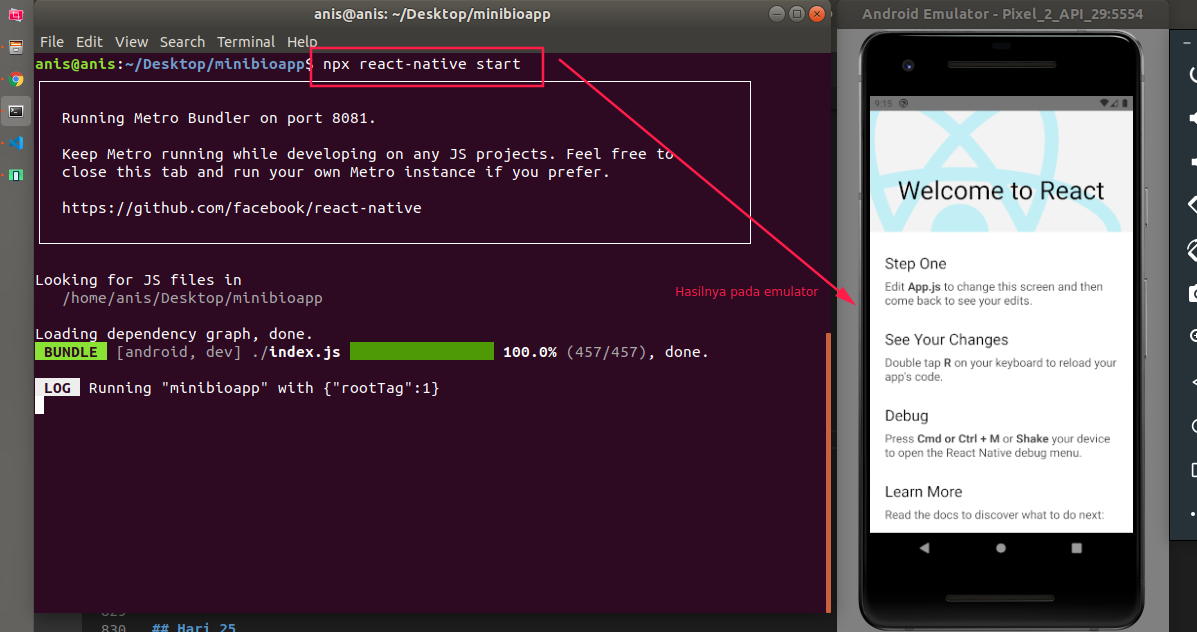Image resolution: width=1197 pixels, height=632 pixels.
Task: Click the emulator volume up speaker icon
Action: tap(1192, 118)
